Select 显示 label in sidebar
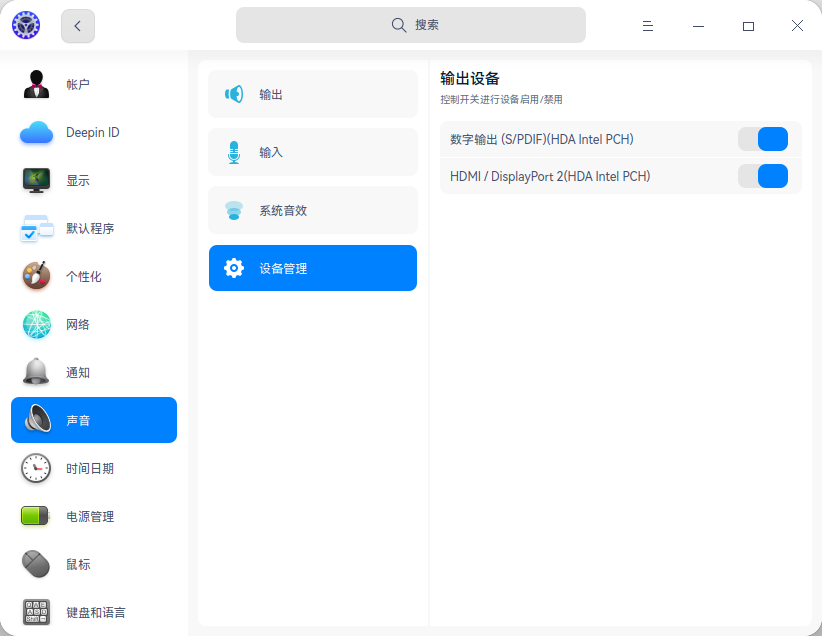 78,180
